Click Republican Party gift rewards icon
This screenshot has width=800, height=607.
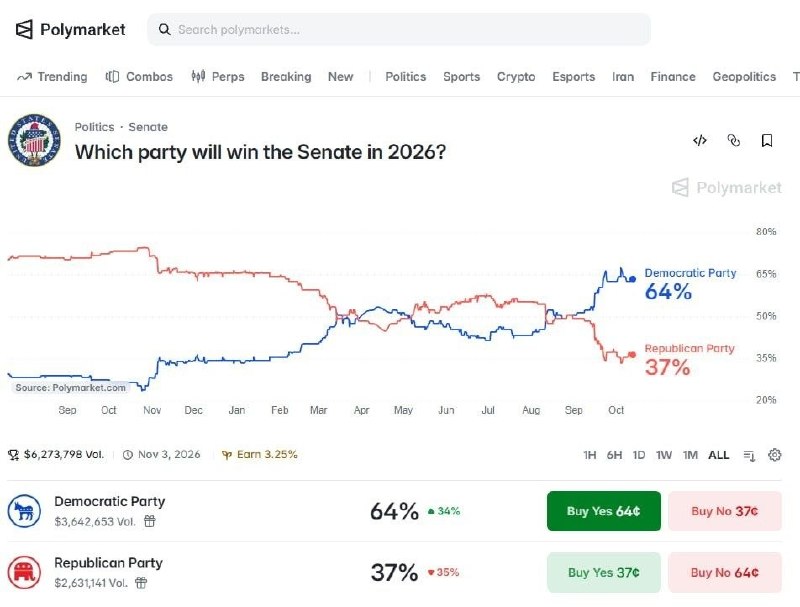pyautogui.click(x=141, y=583)
